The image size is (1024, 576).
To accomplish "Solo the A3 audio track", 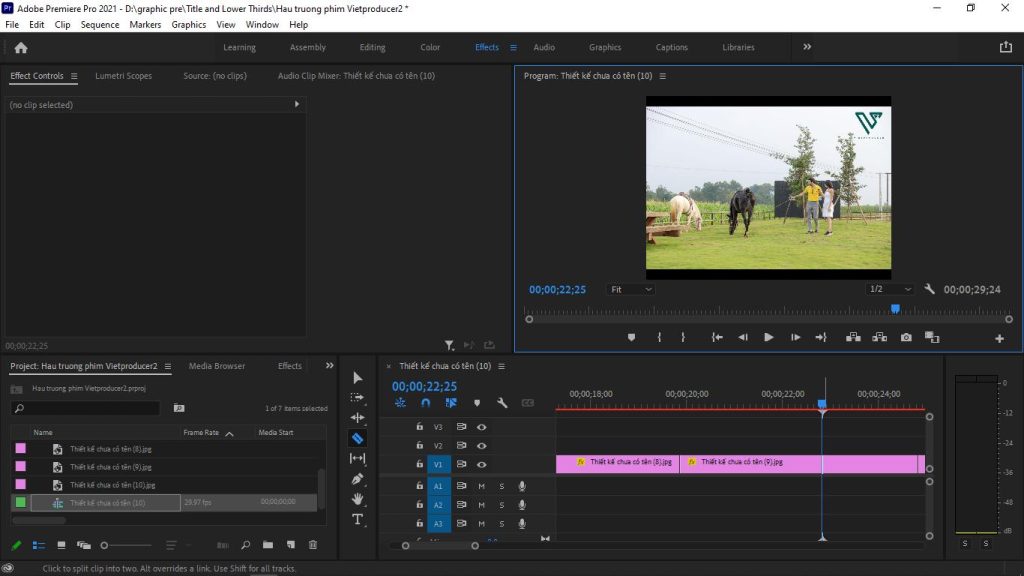I will point(501,524).
